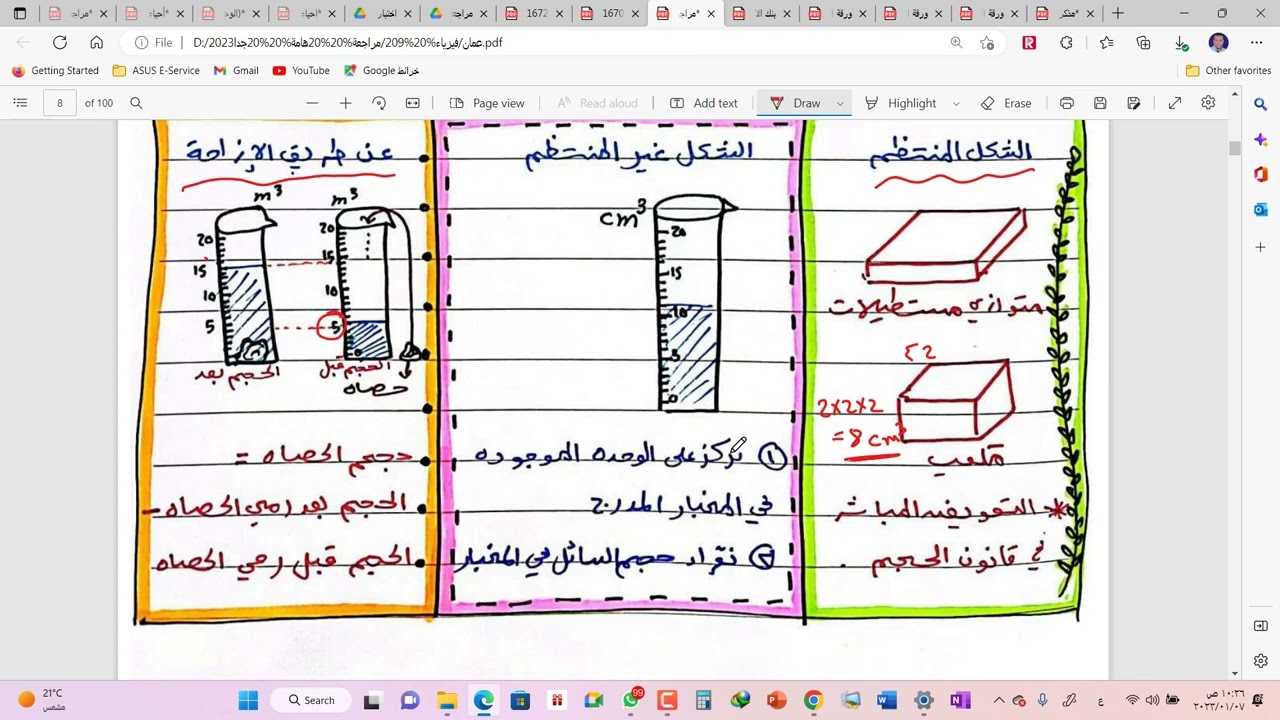1280x720 pixels.
Task: Click the PDF vertical scrollbar thumb
Action: click(x=1235, y=148)
